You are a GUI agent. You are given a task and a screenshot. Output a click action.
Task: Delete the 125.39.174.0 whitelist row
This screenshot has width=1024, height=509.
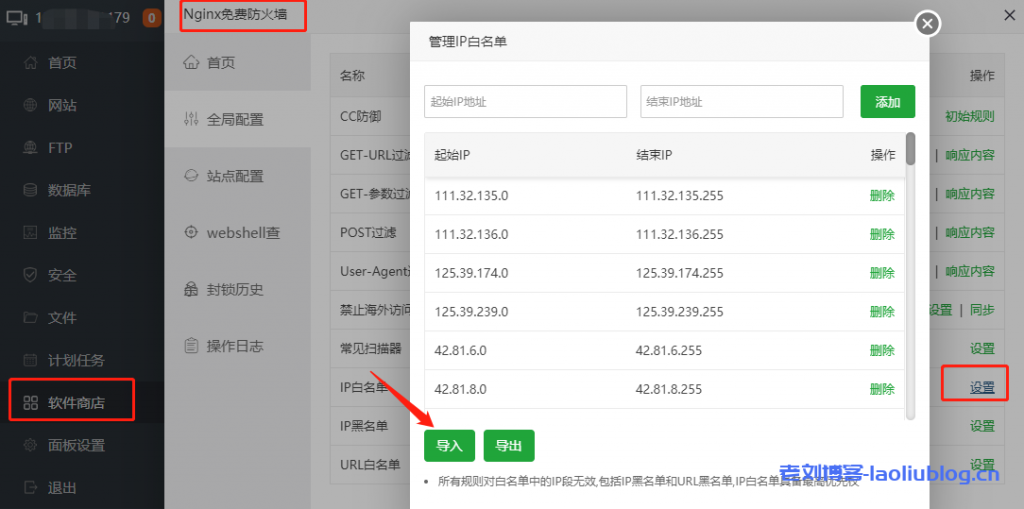pyautogui.click(x=882, y=273)
